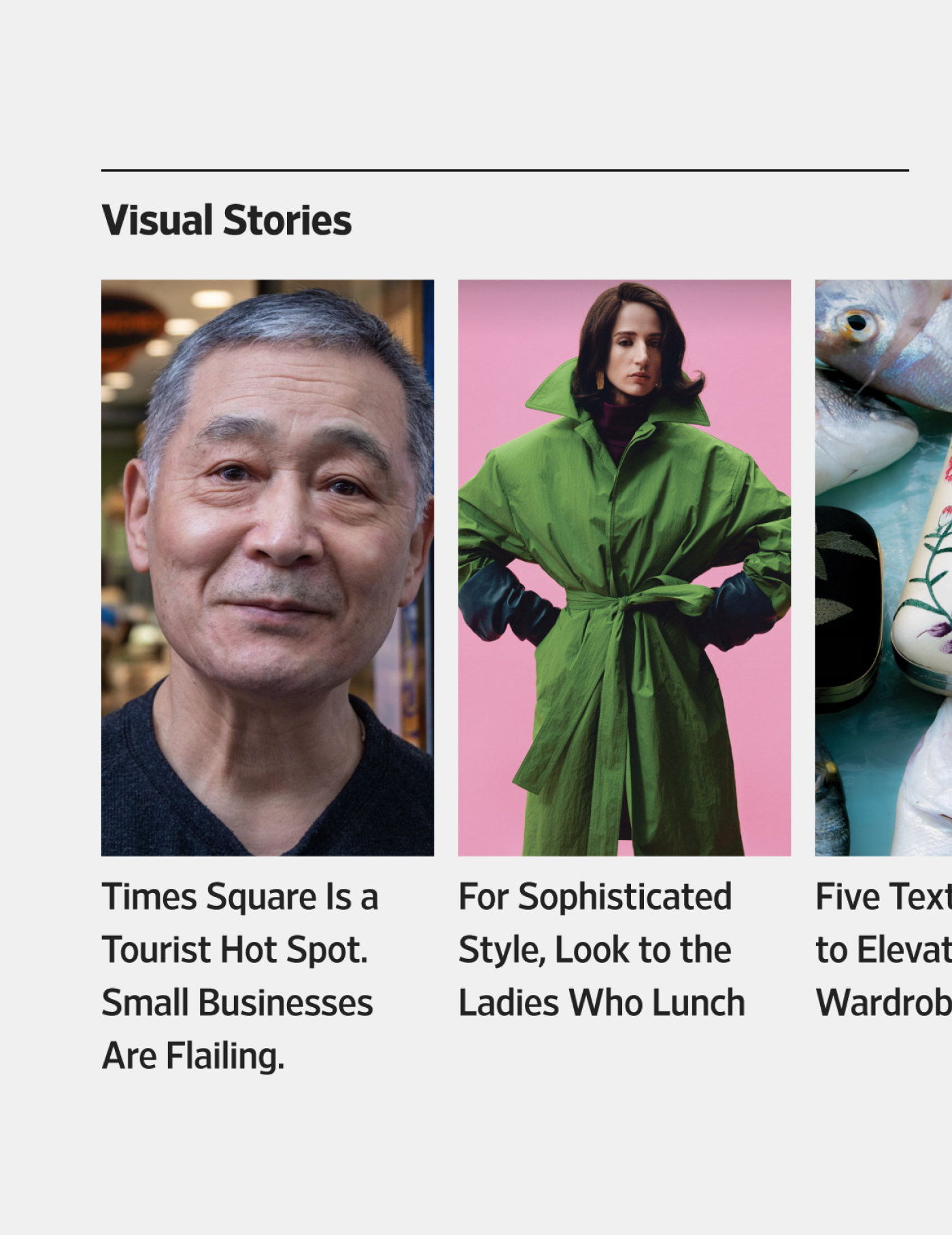Open 'For Sophisticated Style' headline link
This screenshot has height=1235, width=952.
tap(602, 949)
